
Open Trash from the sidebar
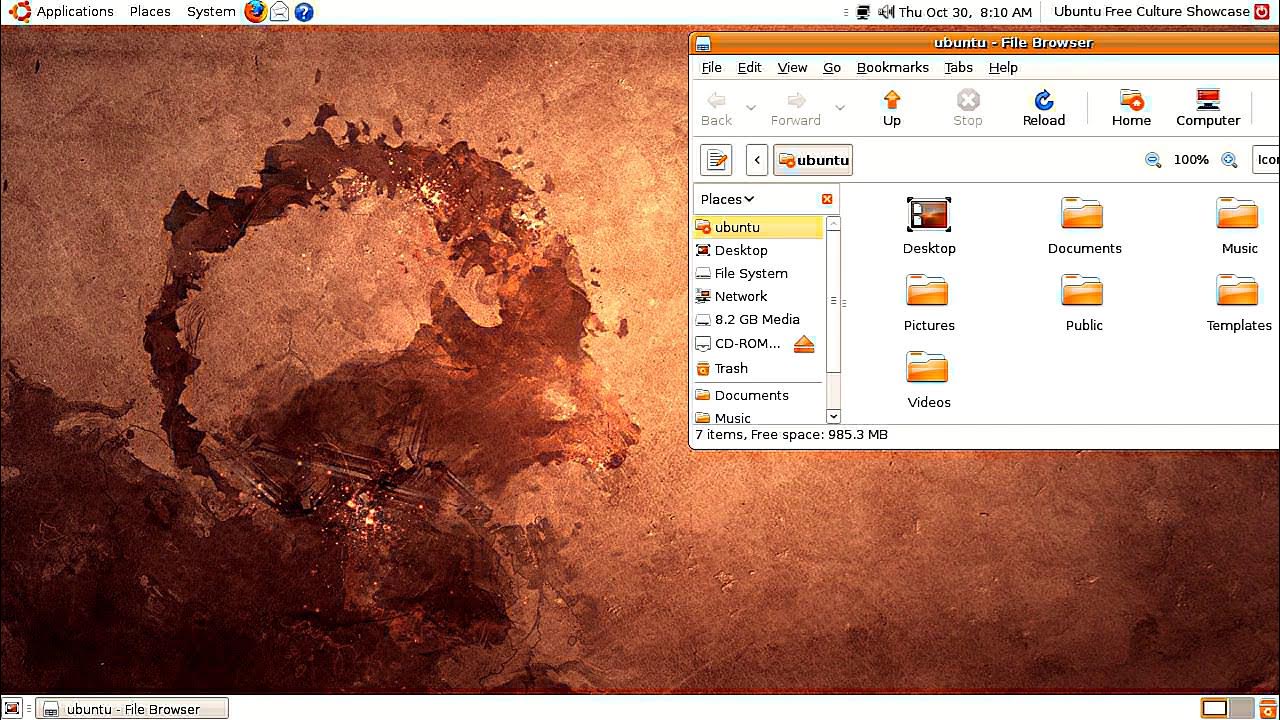click(758, 368)
